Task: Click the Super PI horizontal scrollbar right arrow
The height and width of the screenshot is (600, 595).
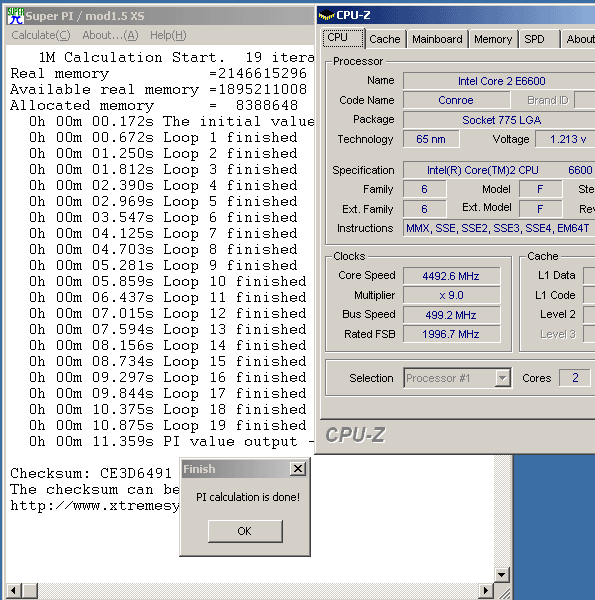Action: (x=486, y=591)
